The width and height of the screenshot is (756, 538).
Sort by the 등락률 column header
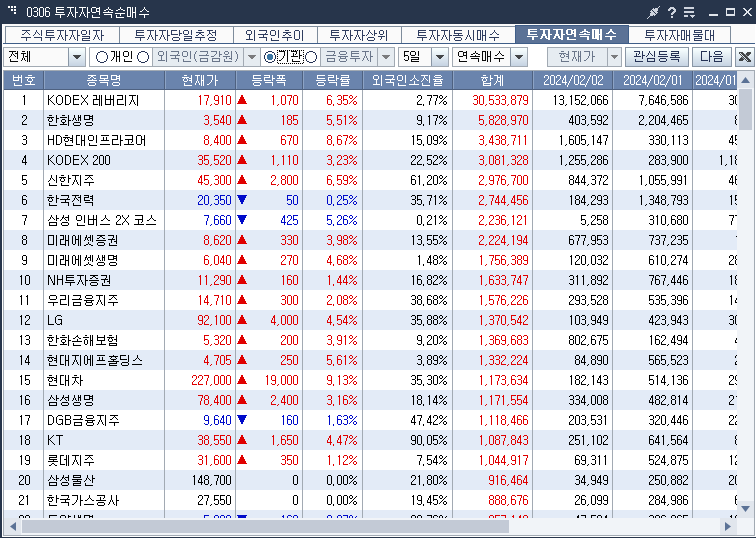click(x=333, y=80)
